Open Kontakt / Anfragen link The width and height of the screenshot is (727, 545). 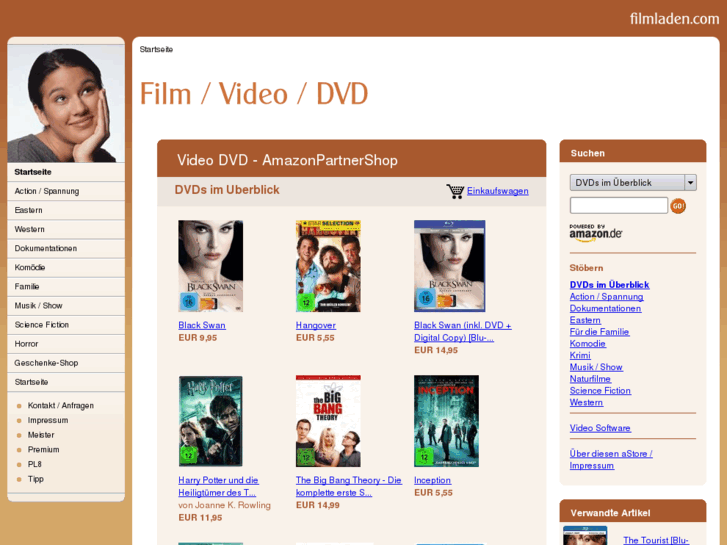click(x=61, y=405)
